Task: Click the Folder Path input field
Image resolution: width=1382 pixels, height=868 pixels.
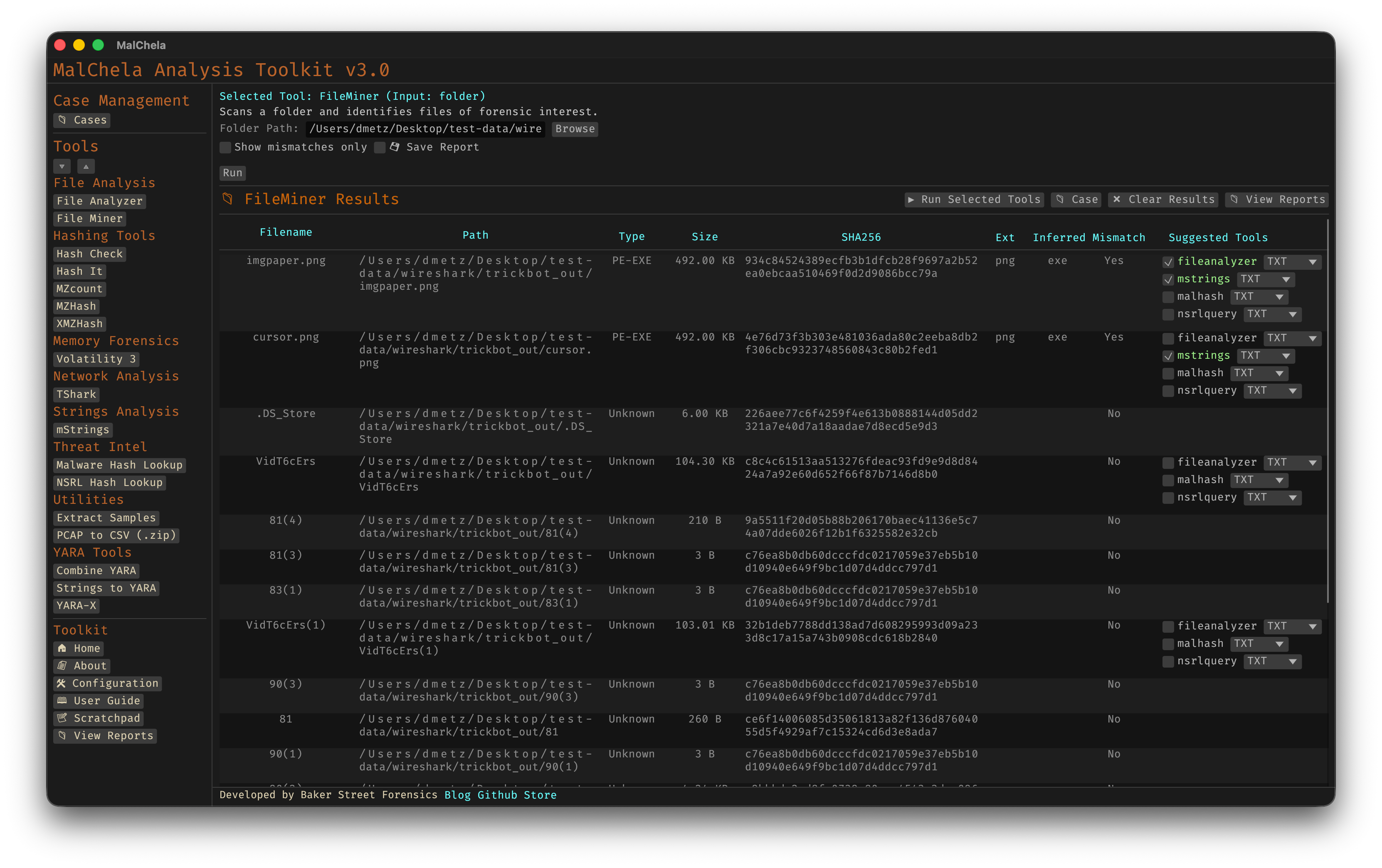Action: [425, 128]
